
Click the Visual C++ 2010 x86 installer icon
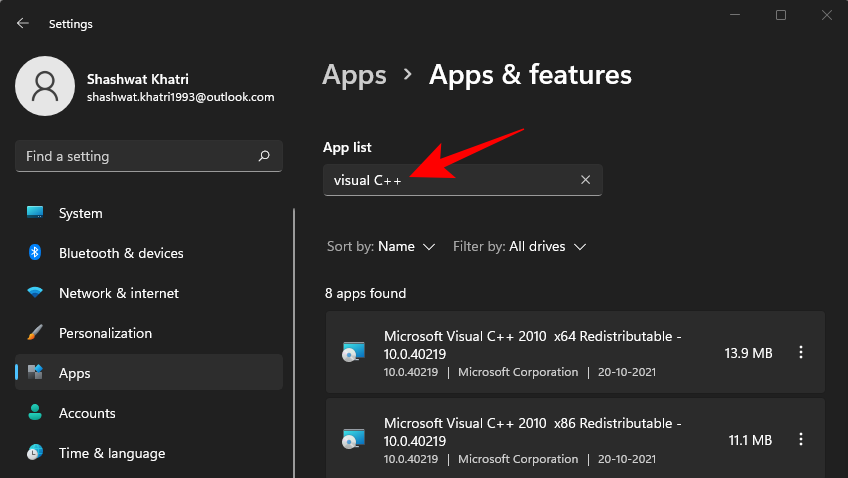(x=355, y=440)
